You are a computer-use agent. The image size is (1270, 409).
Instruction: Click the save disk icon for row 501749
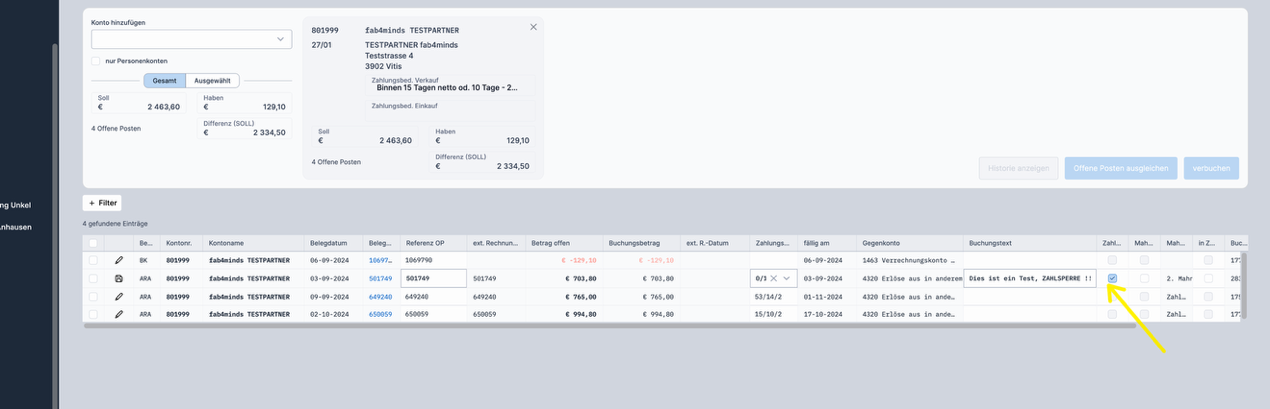[x=119, y=279]
